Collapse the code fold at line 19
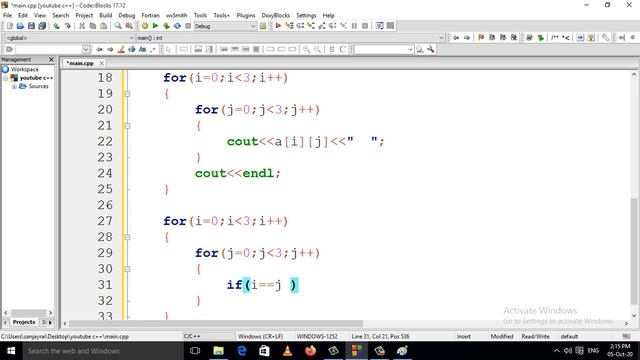 (127, 94)
